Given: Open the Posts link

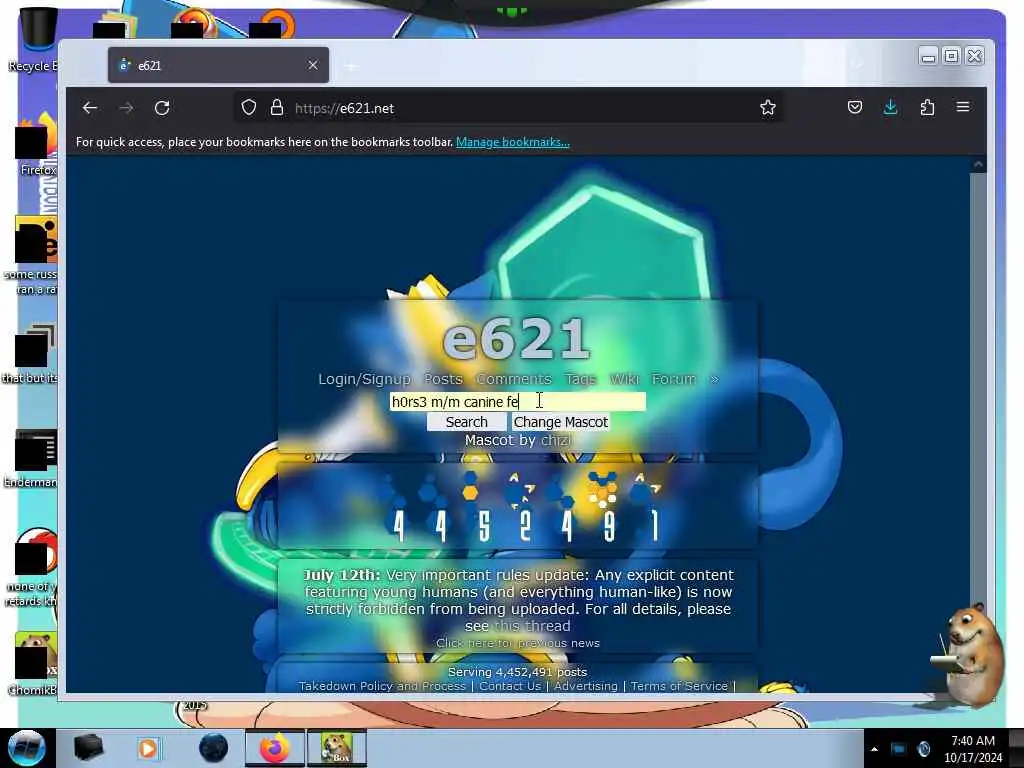Looking at the screenshot, I should pyautogui.click(x=443, y=379).
